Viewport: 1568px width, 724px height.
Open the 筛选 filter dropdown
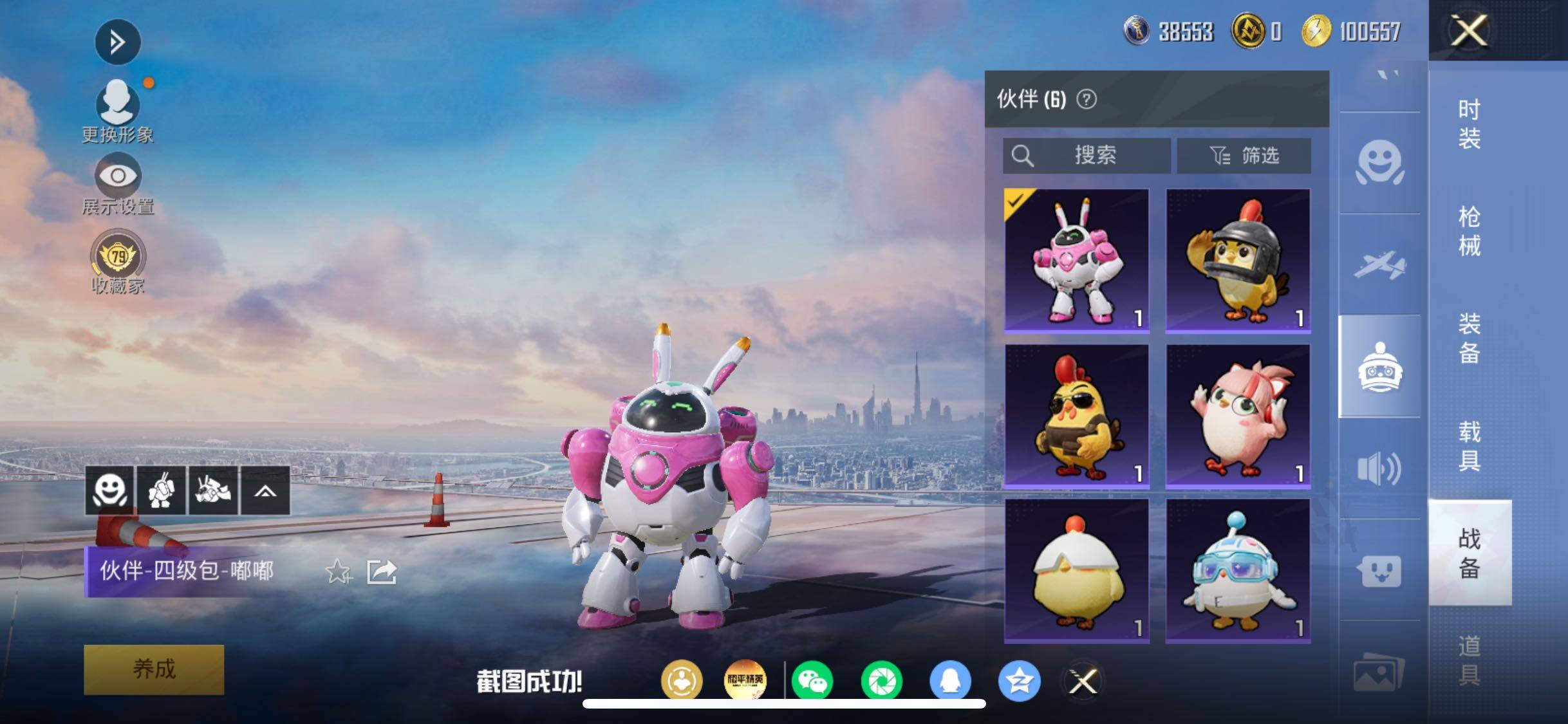point(1244,156)
